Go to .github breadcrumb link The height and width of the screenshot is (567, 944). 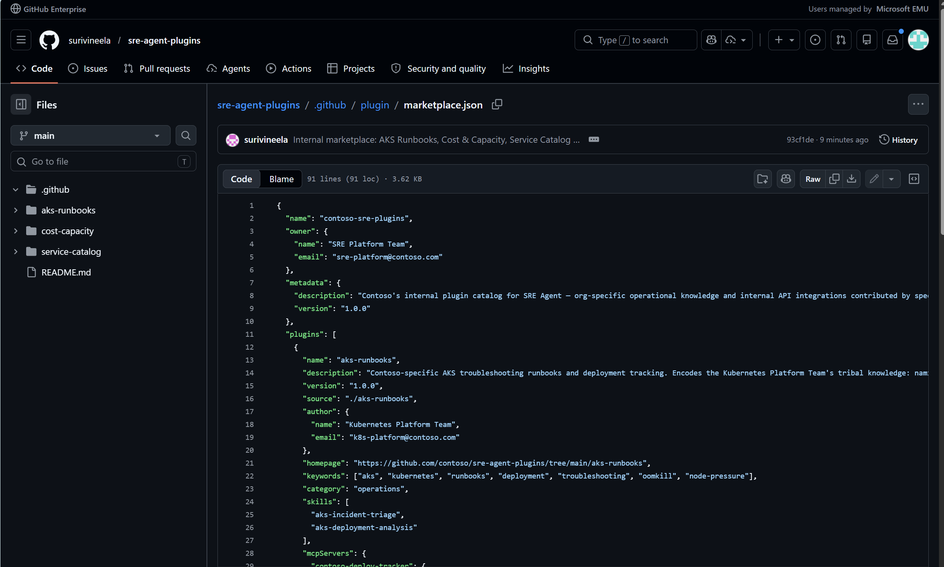[331, 105]
